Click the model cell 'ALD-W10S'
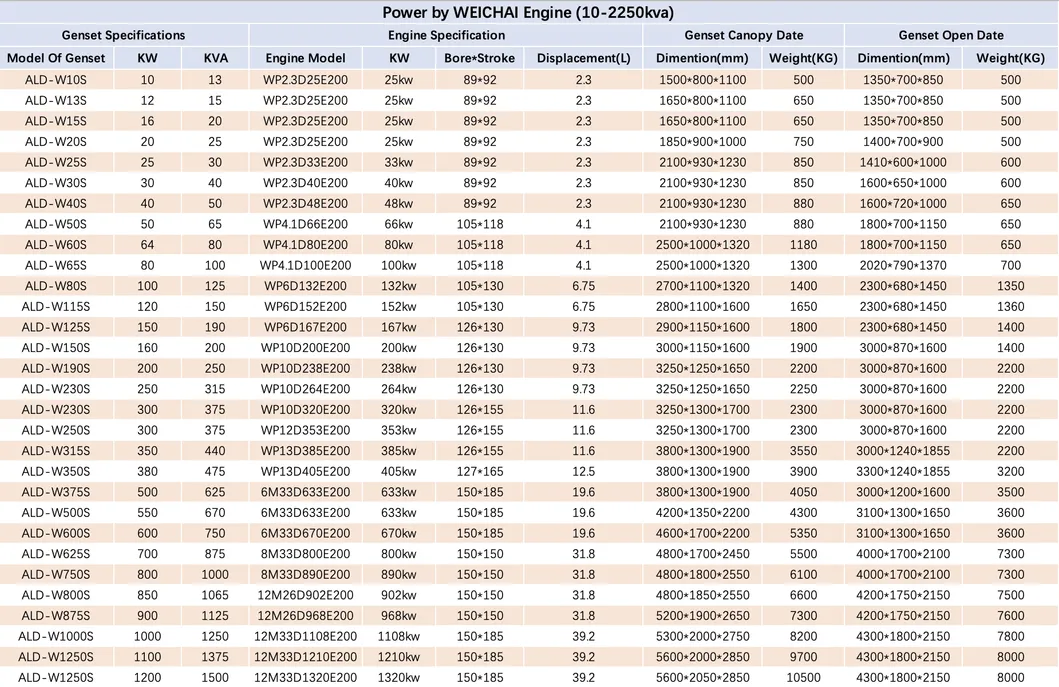1059x687 pixels. click(56, 80)
